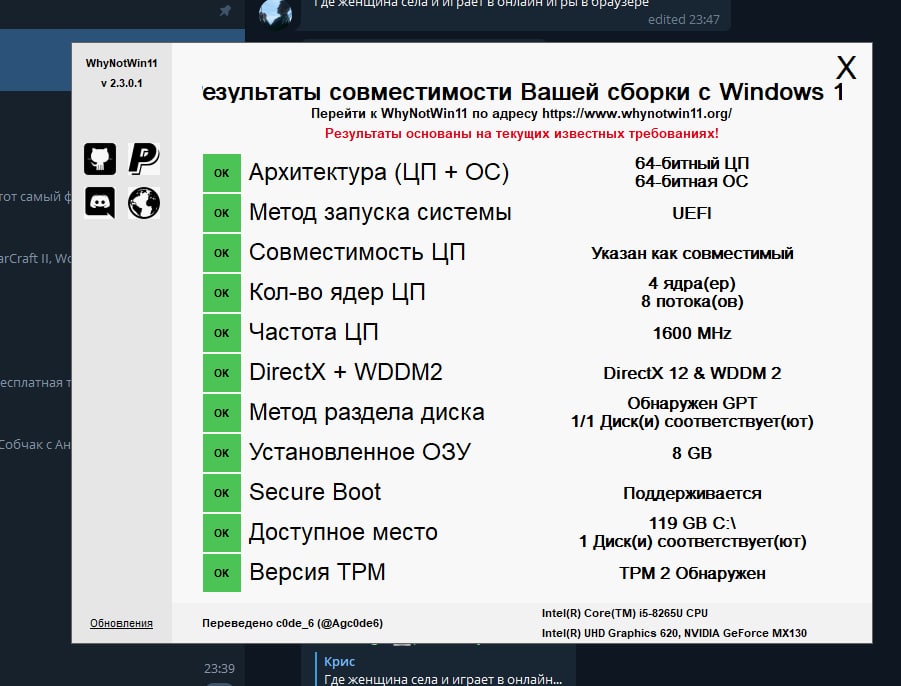Click OK indicator for DirectX + WDDM2

tap(222, 373)
